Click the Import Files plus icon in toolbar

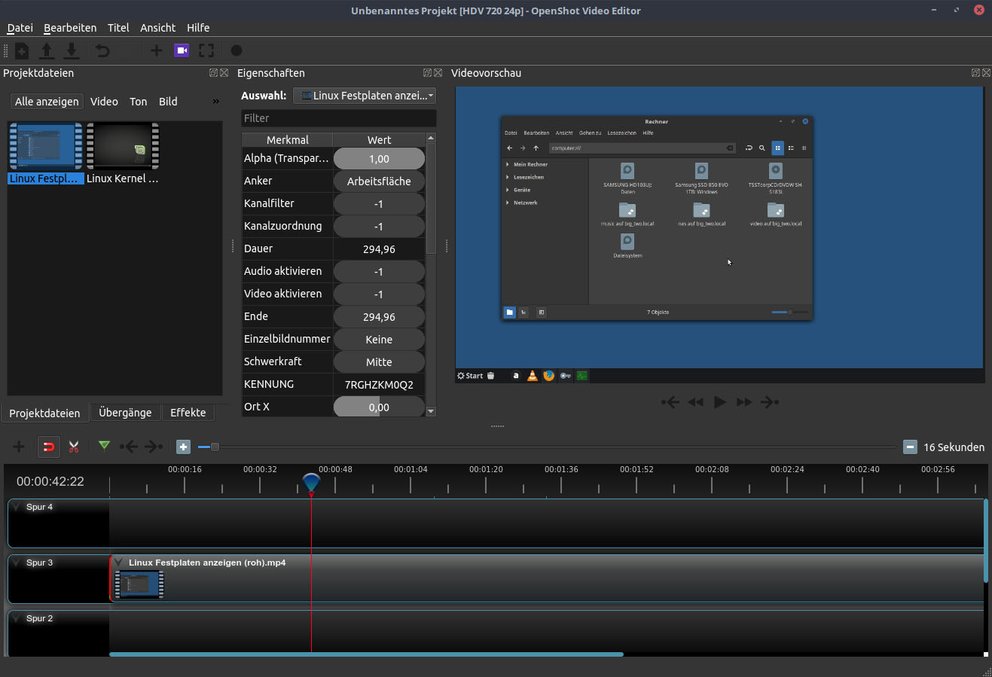tap(156, 51)
